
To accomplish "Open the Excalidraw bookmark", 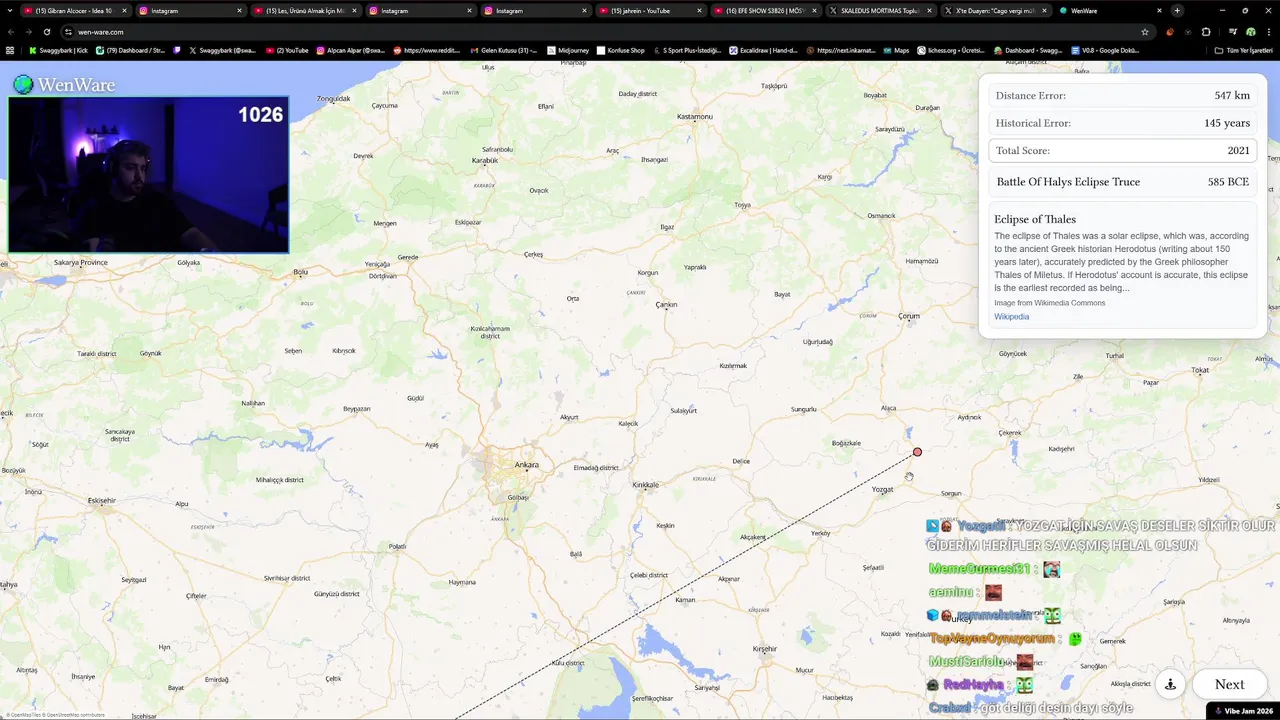I will [x=762, y=50].
